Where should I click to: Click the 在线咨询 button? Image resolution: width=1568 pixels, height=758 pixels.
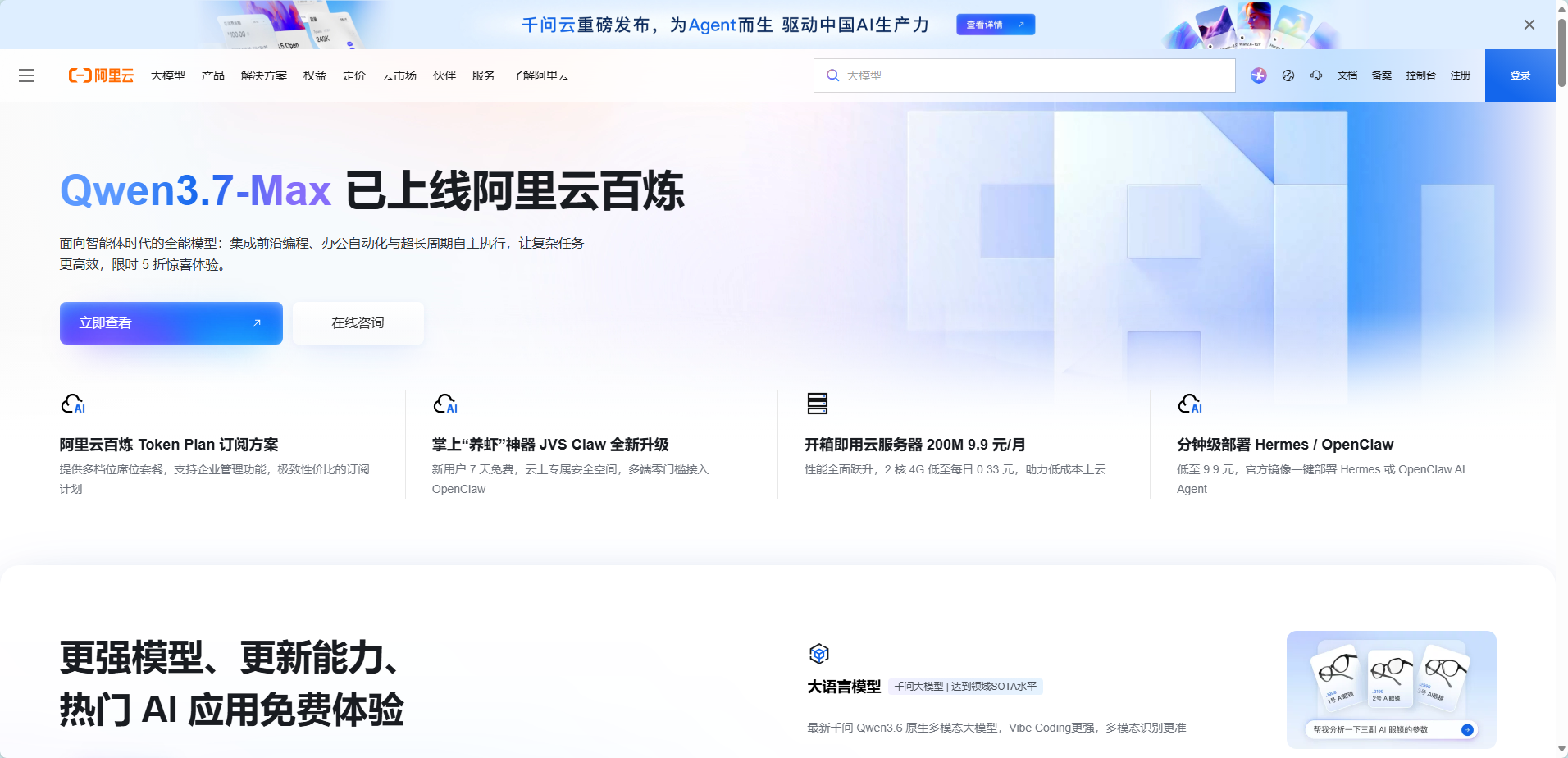358,323
